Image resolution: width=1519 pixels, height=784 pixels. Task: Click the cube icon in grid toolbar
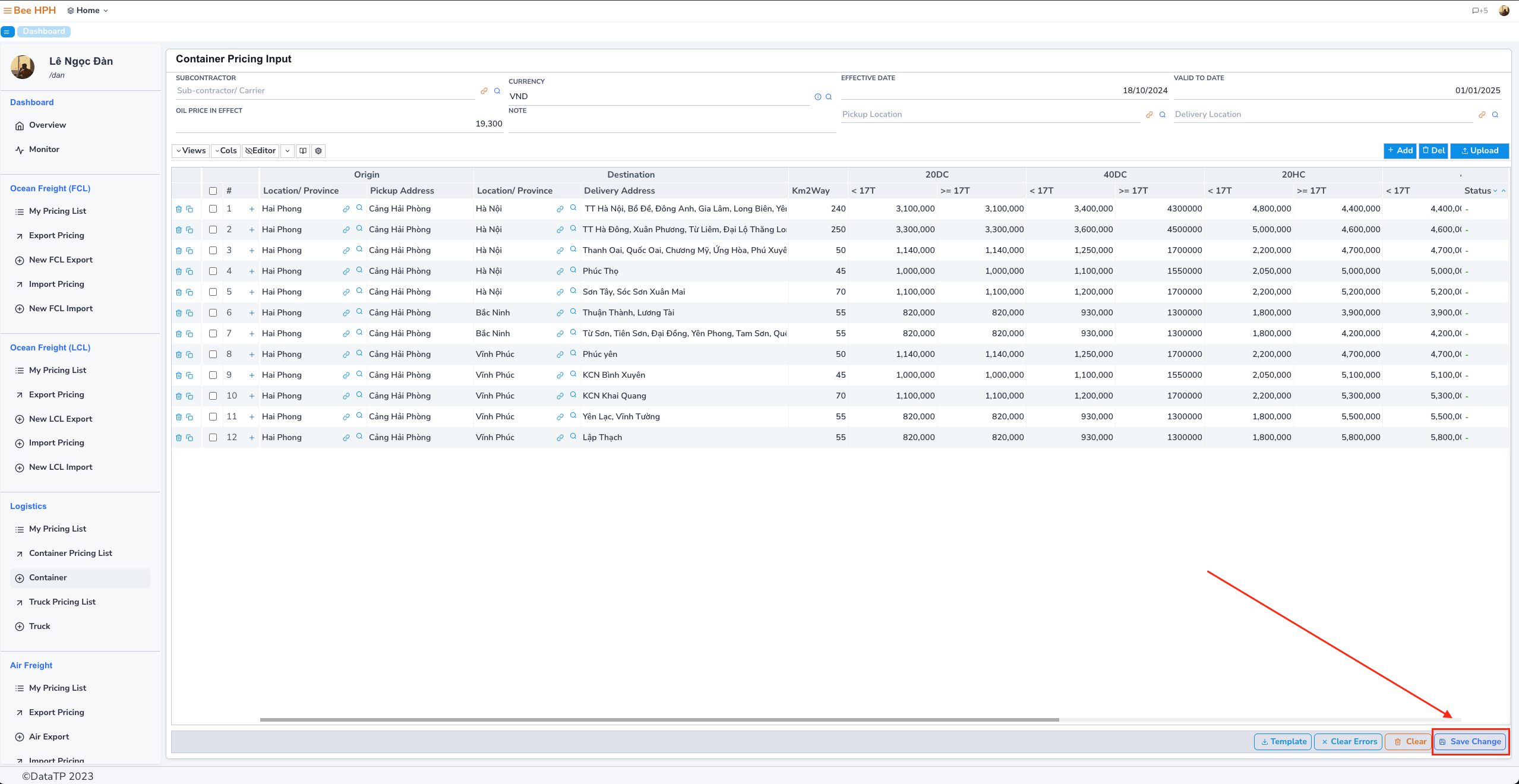pyautogui.click(x=318, y=151)
